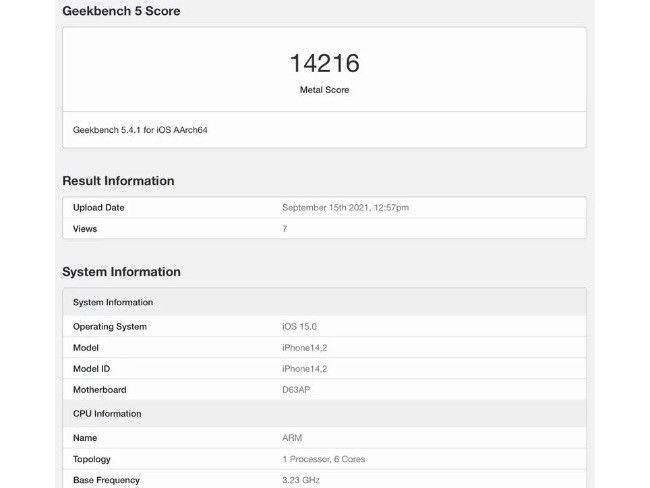Select Geekbench 5.4.1 for iOS AArch64 text
This screenshot has width=650, height=488.
pyautogui.click(x=140, y=130)
